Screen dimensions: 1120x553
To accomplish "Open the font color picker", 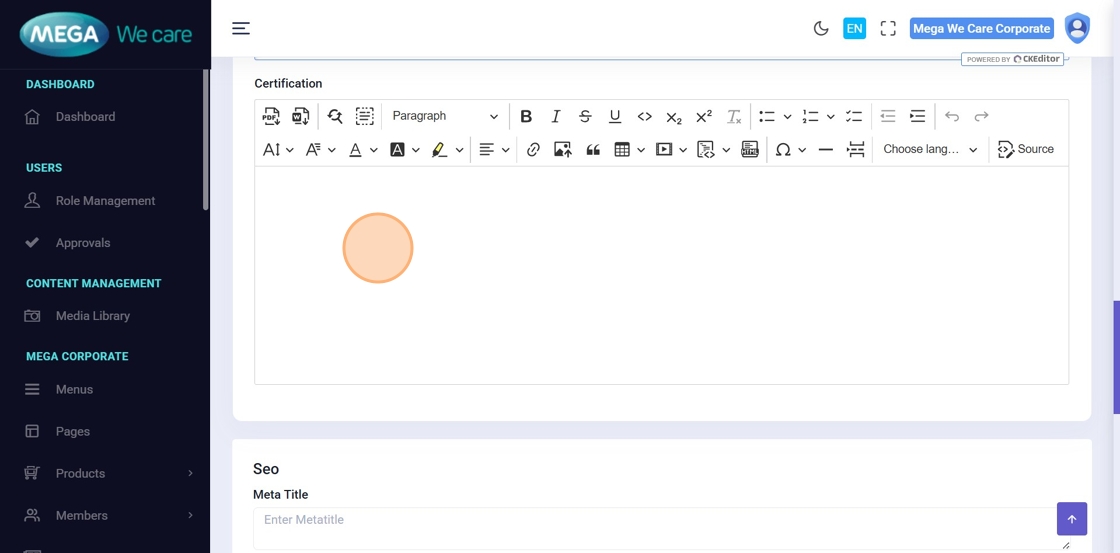I will click(x=355, y=149).
